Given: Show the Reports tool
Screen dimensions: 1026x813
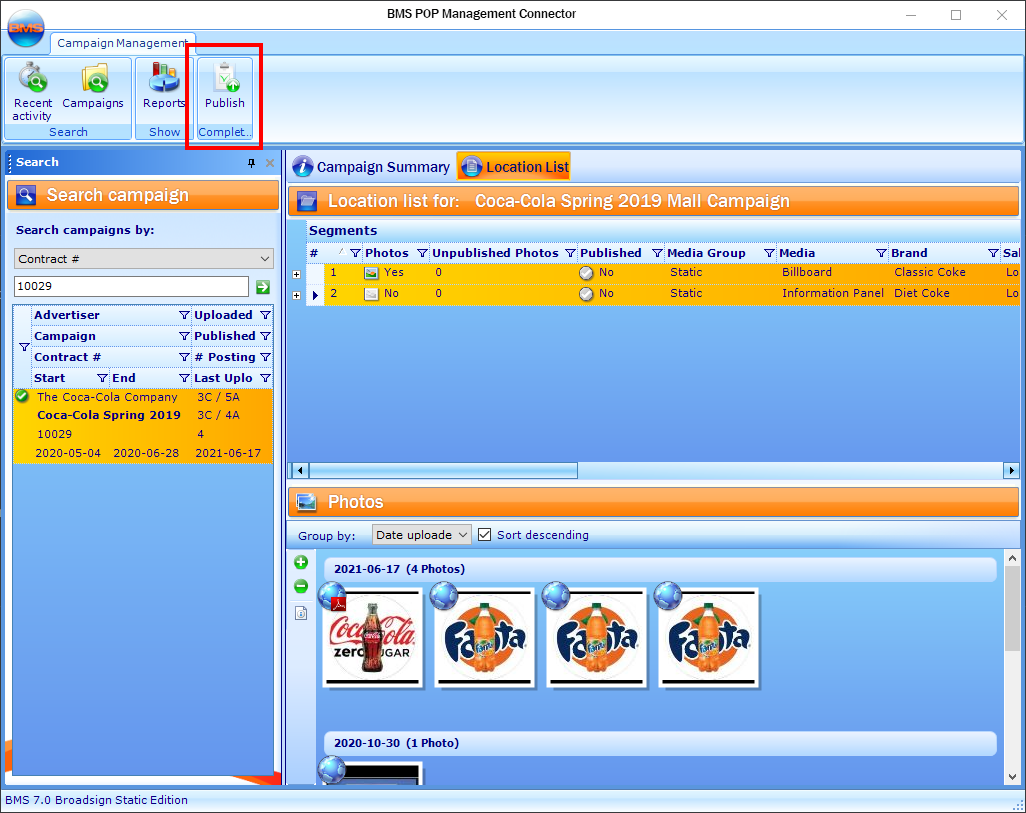Looking at the screenshot, I should click(x=164, y=86).
